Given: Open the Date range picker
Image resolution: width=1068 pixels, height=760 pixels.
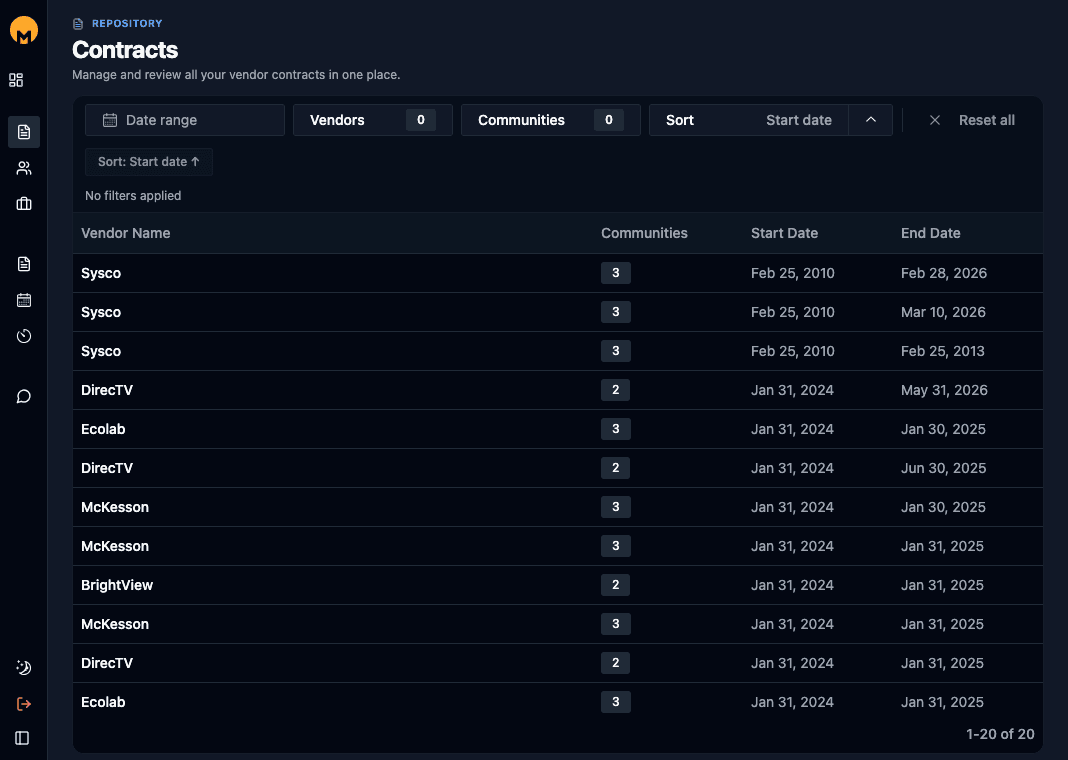Looking at the screenshot, I should point(185,120).
